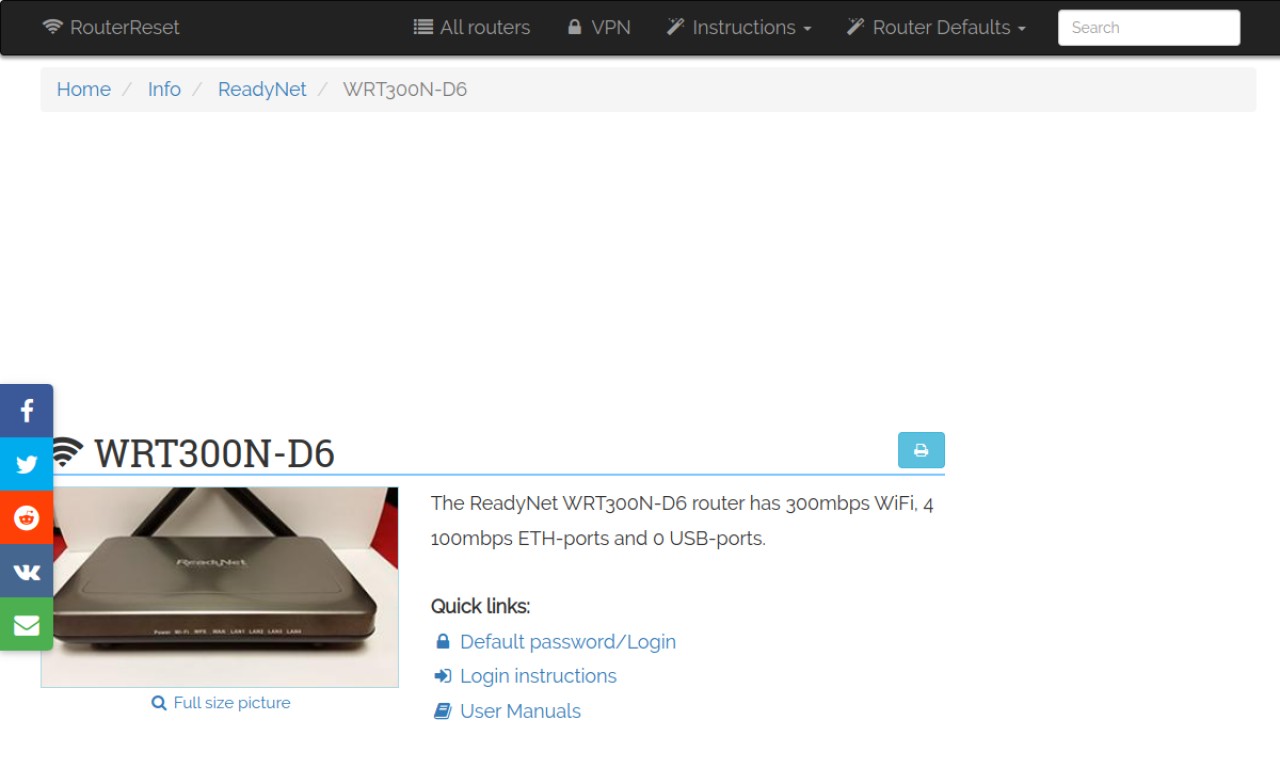Click the WRT300N-D6 page heading
This screenshot has width=1280, height=768.
pos(214,453)
